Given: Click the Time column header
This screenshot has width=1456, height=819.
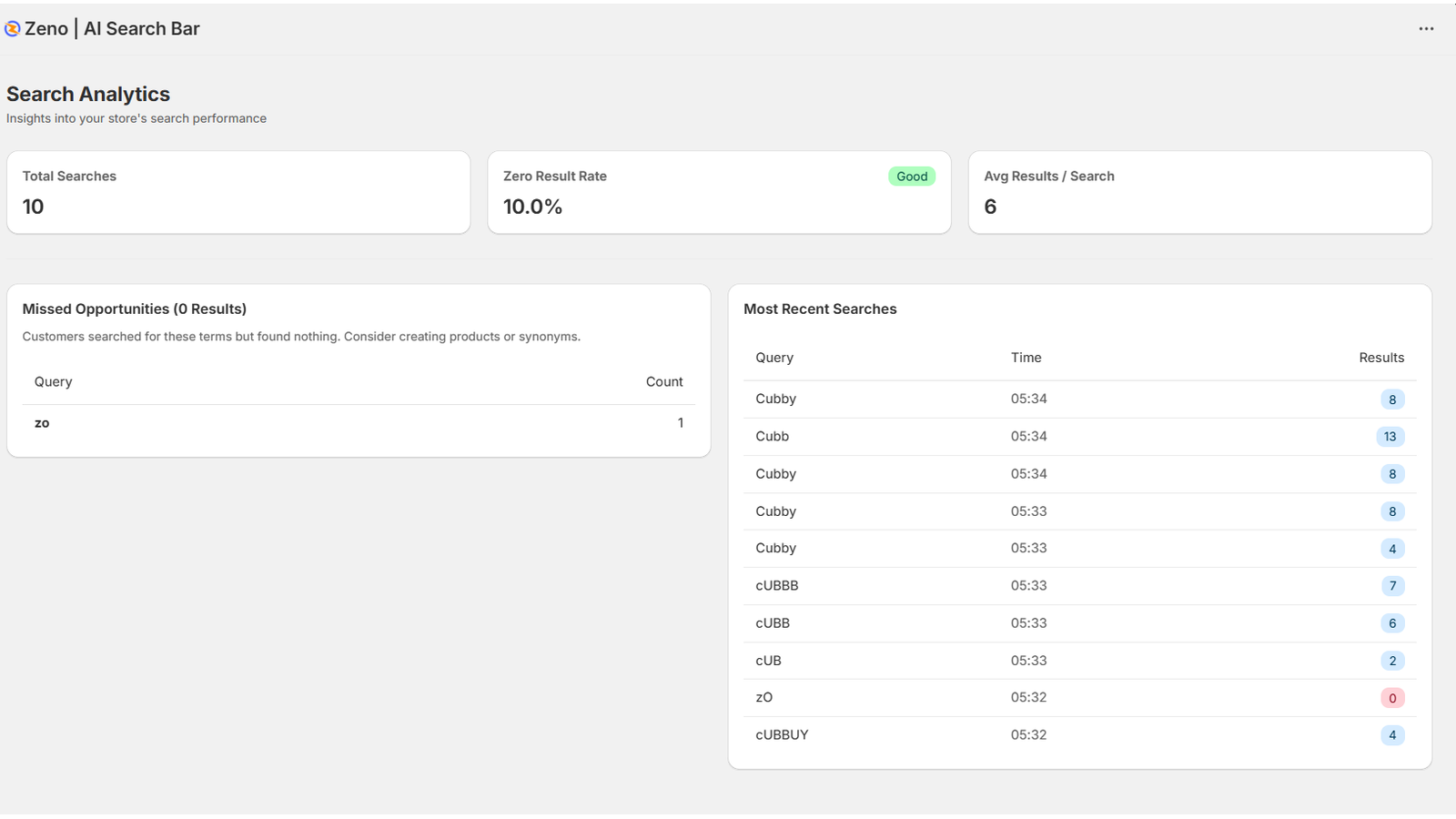Looking at the screenshot, I should click(1026, 357).
